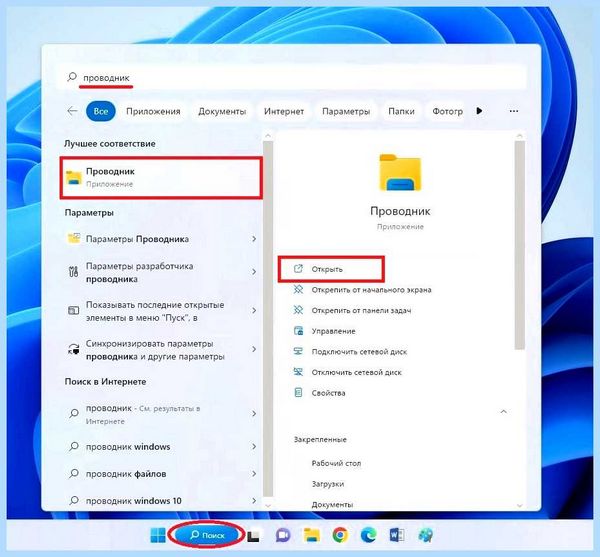Expand arrow next to Параметры разработчика

click(x=254, y=272)
